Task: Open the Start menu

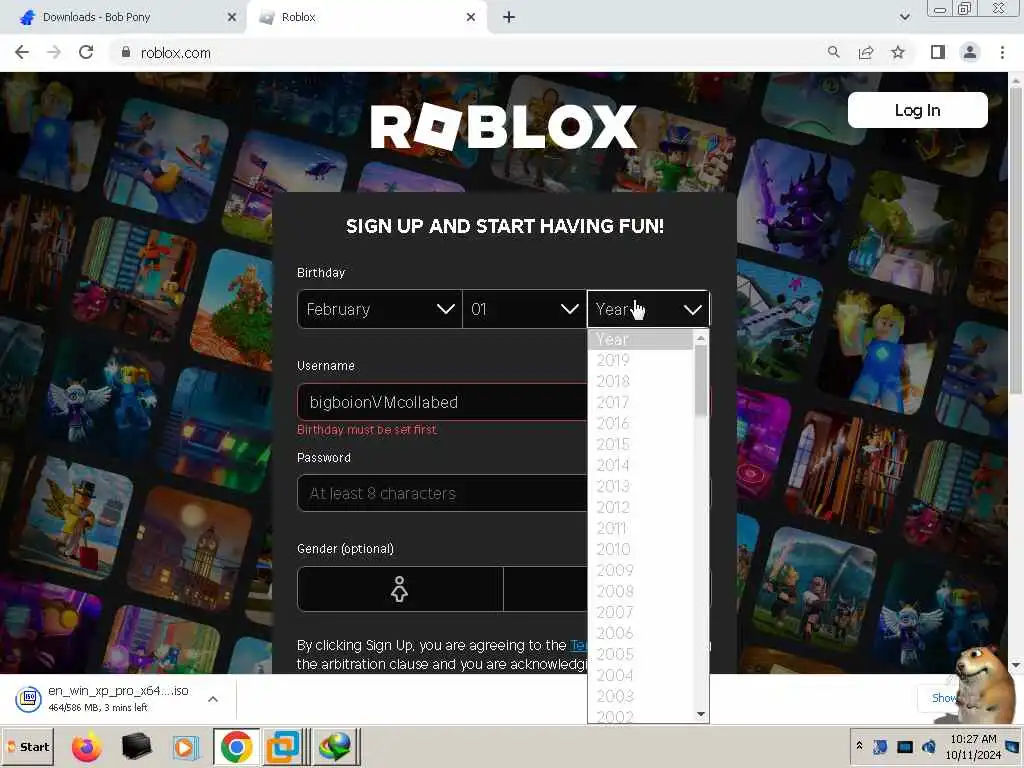Action: pos(27,746)
